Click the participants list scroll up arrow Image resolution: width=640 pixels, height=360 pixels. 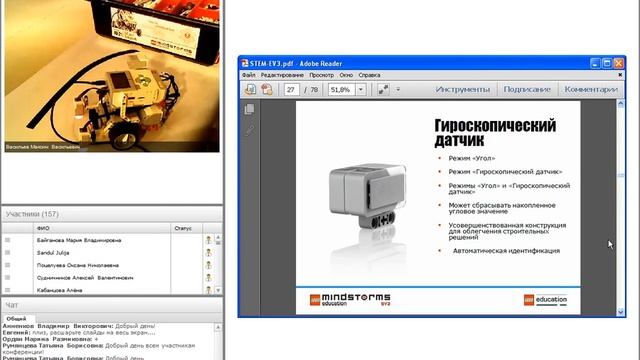point(218,237)
